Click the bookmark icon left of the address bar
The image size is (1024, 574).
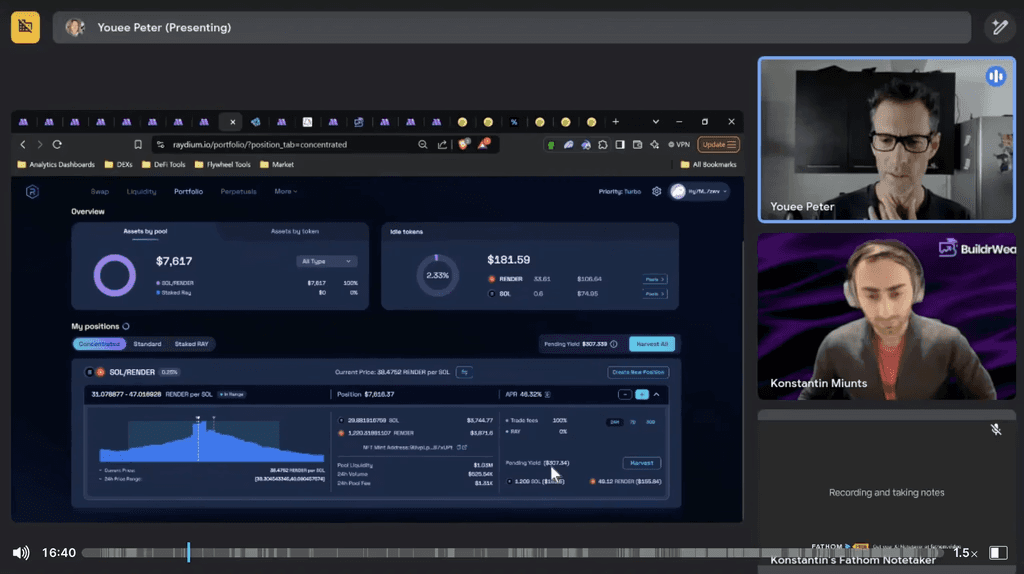[138, 144]
